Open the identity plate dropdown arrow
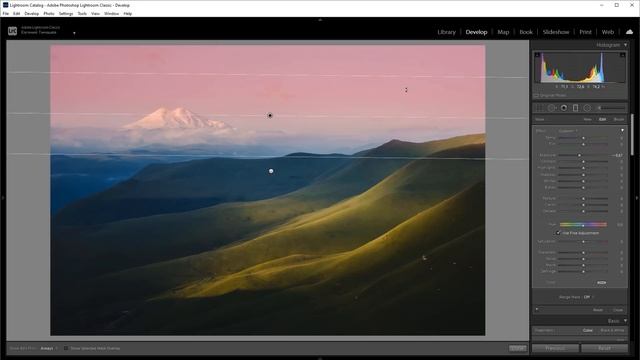Image resolution: width=640 pixels, height=360 pixels. coord(74,33)
